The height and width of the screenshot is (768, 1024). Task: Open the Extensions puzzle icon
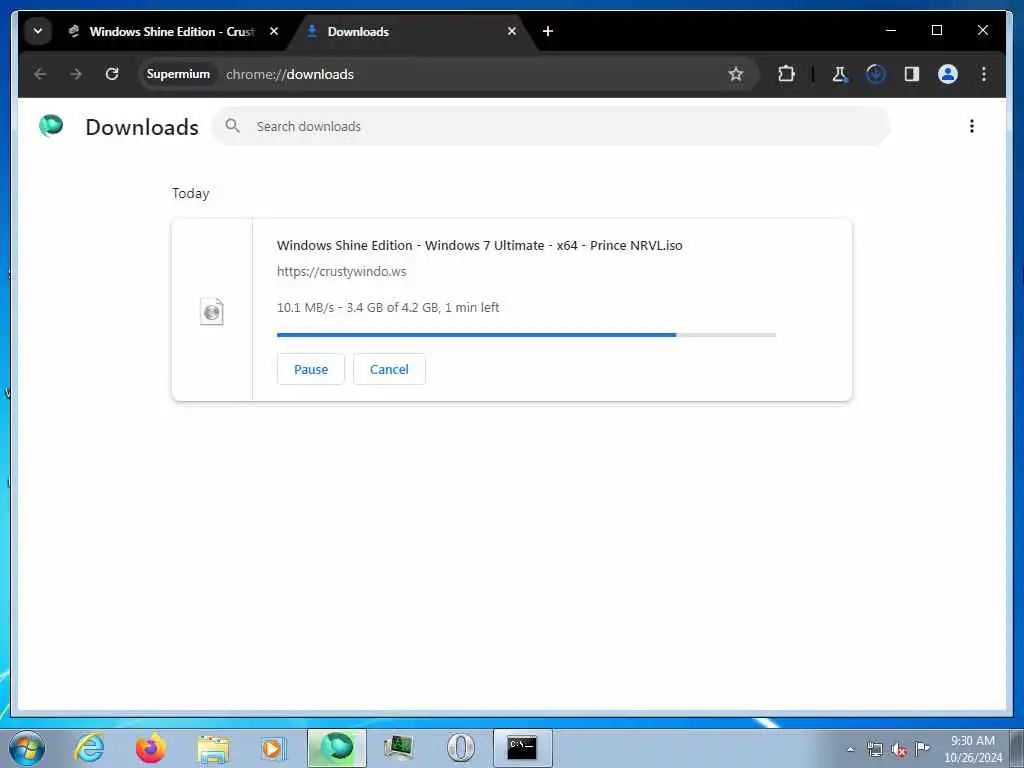click(x=786, y=74)
